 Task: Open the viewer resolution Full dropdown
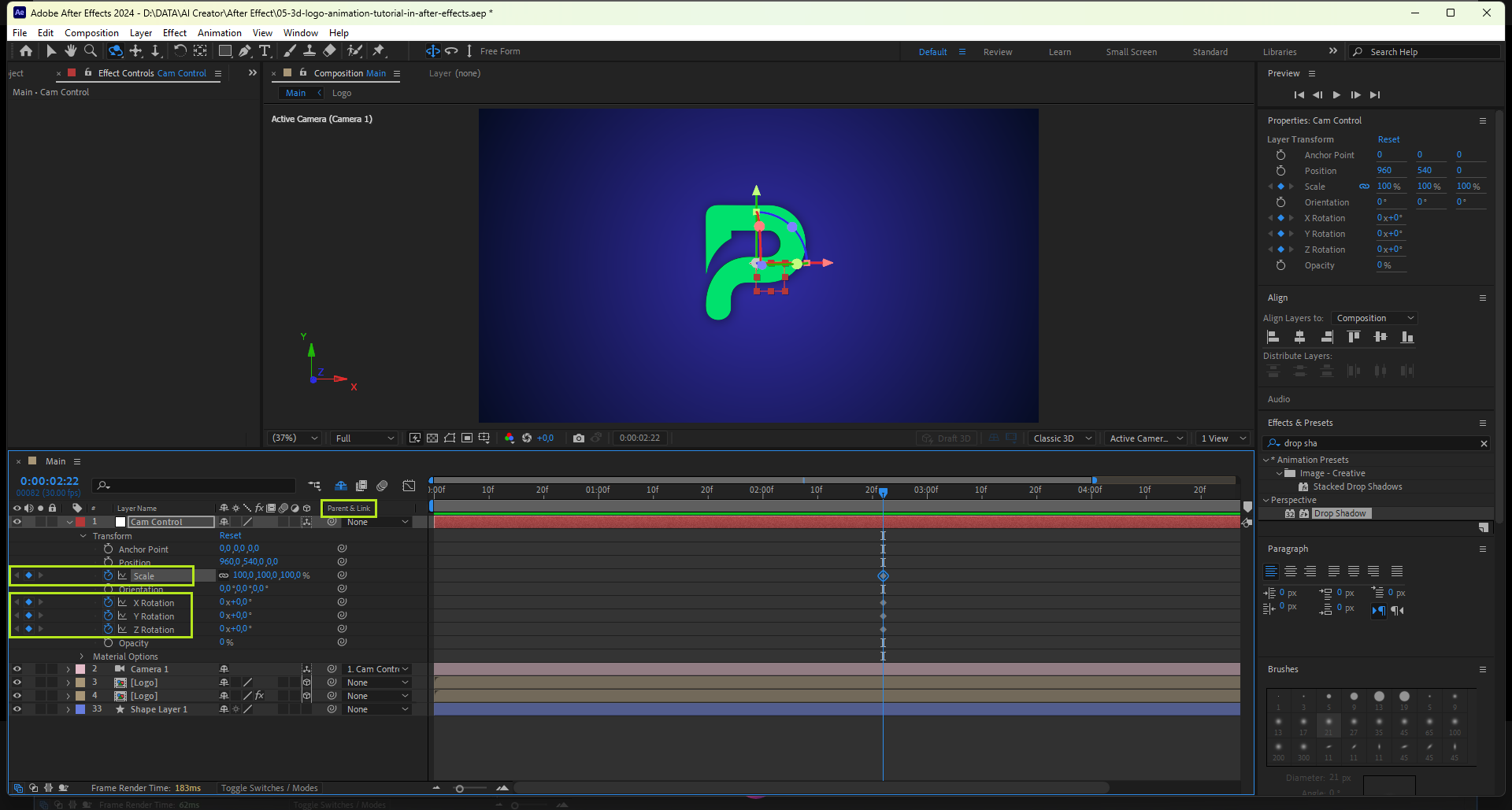[x=365, y=438]
